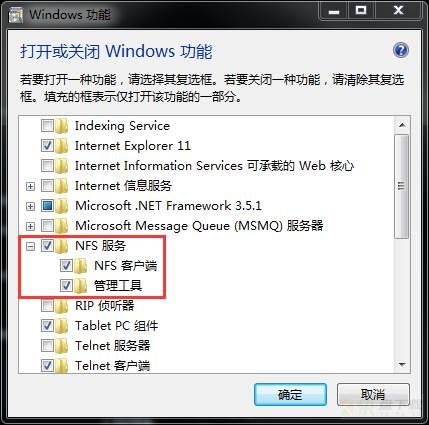Click the 管理工具 folder icon
The image size is (429, 425).
(81, 286)
